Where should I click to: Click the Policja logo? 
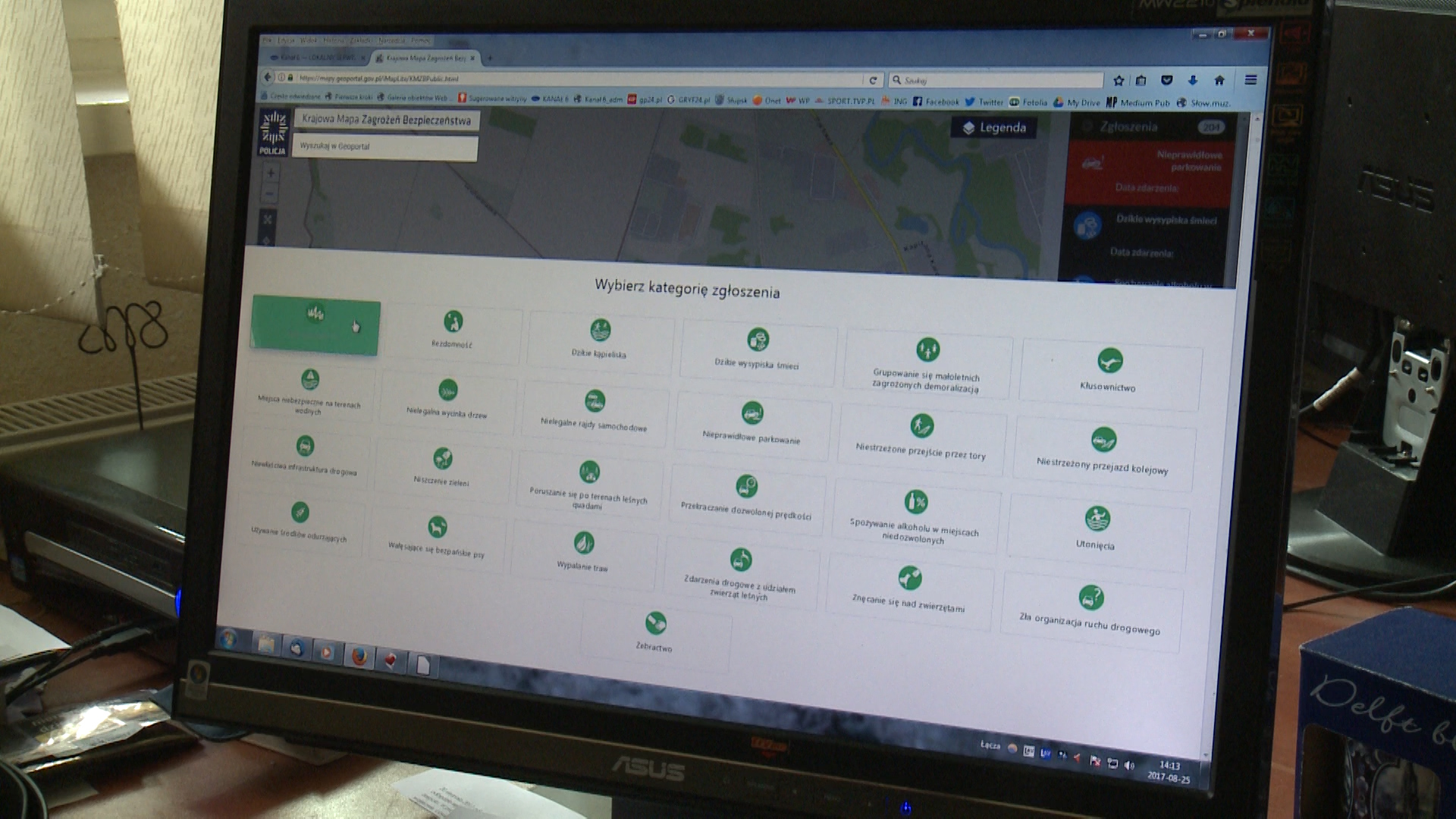(273, 132)
